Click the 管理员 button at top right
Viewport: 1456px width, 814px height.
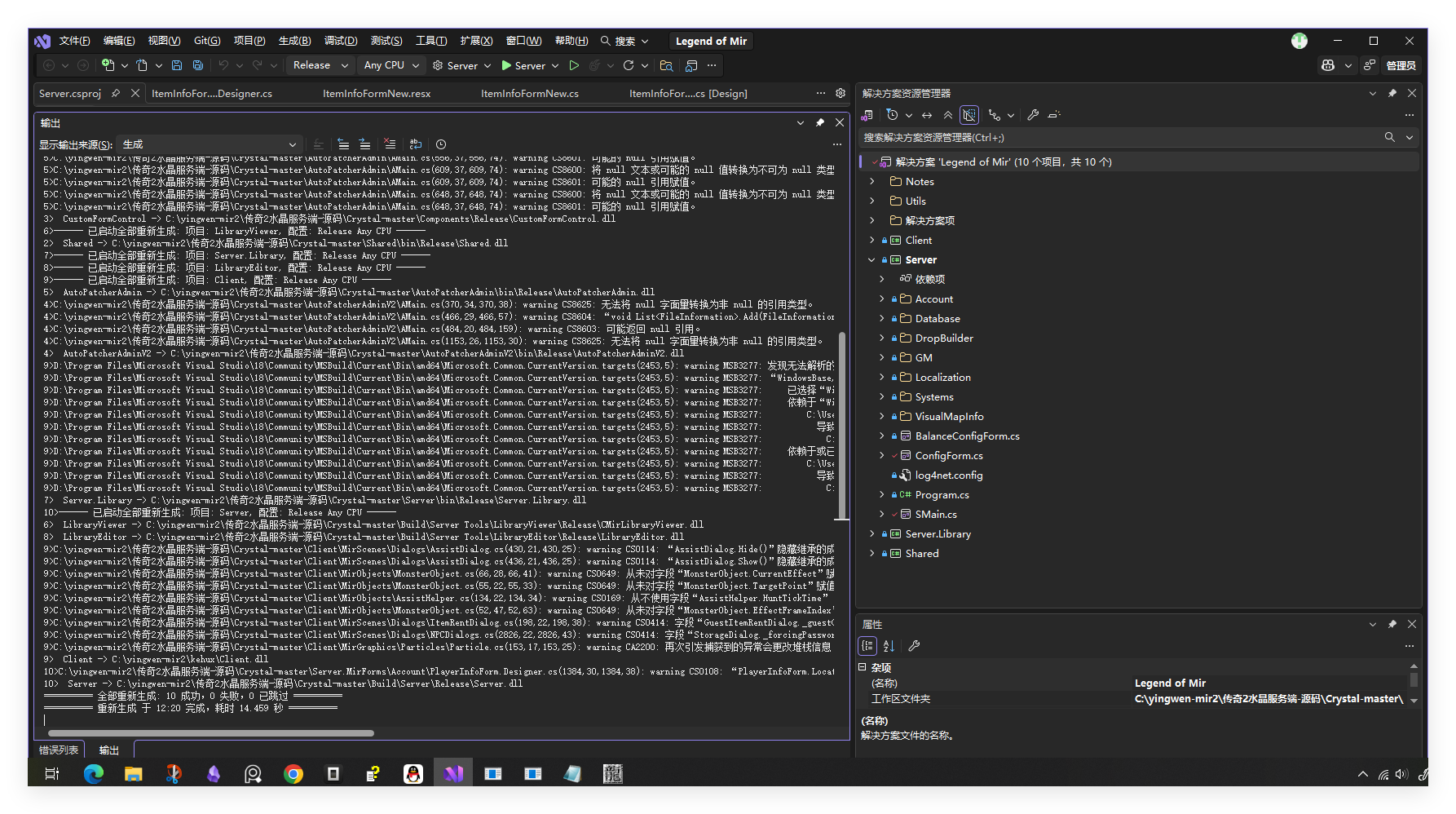pos(1401,65)
